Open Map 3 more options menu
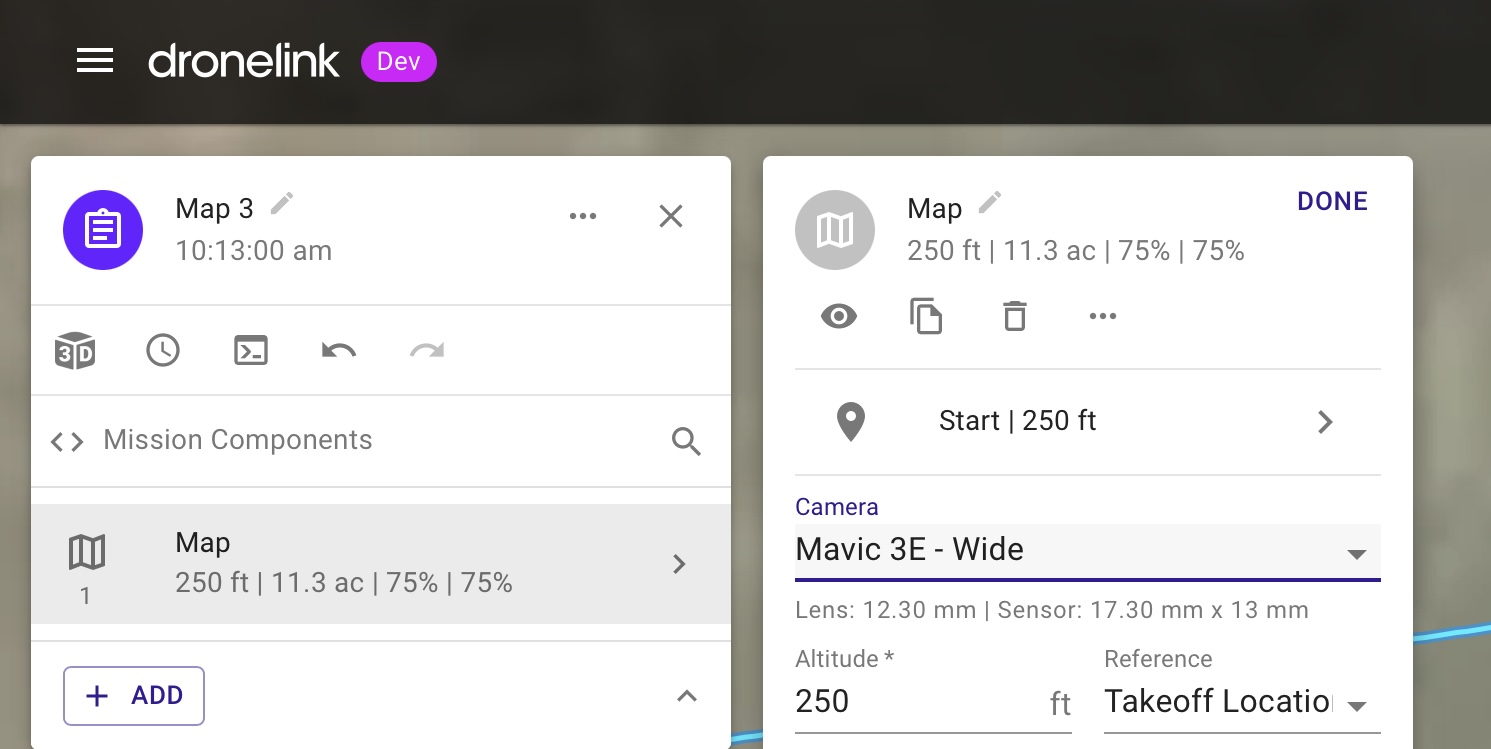 pos(582,216)
